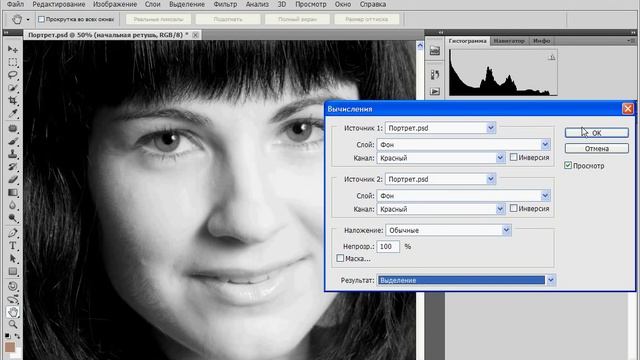Open Источник 2 Канал dropdown
The image size is (640, 360).
(441, 209)
